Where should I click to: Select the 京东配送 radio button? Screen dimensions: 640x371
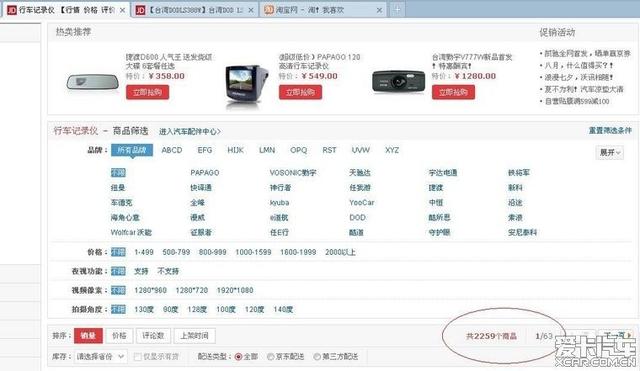click(x=270, y=357)
